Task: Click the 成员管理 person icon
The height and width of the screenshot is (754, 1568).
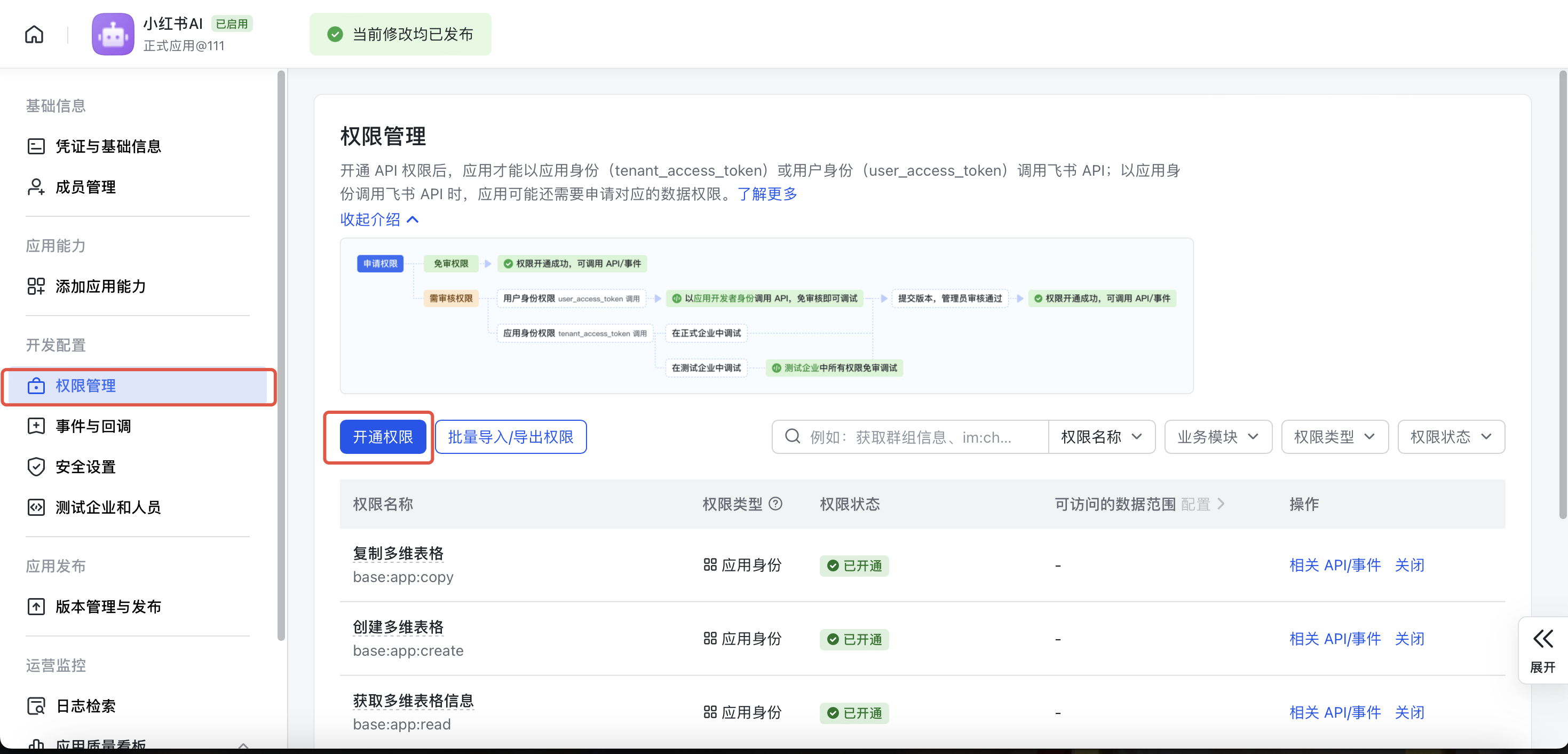Action: pyautogui.click(x=36, y=187)
